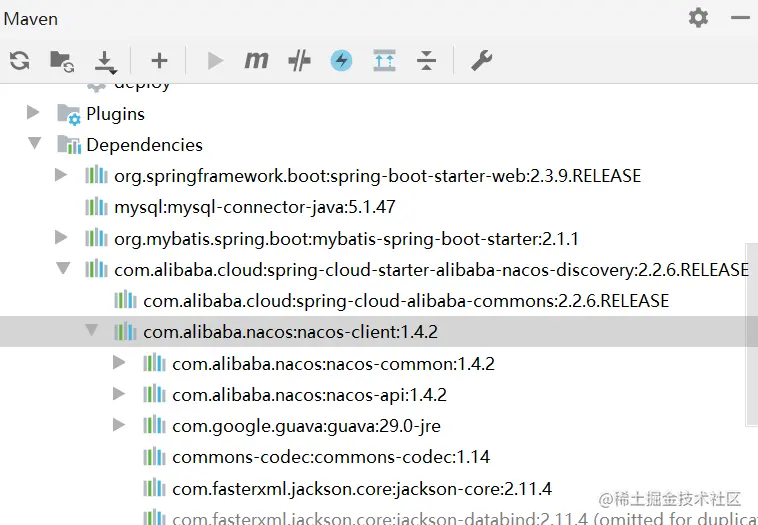
Task: Hide the Maven tool window
Action: (x=740, y=18)
